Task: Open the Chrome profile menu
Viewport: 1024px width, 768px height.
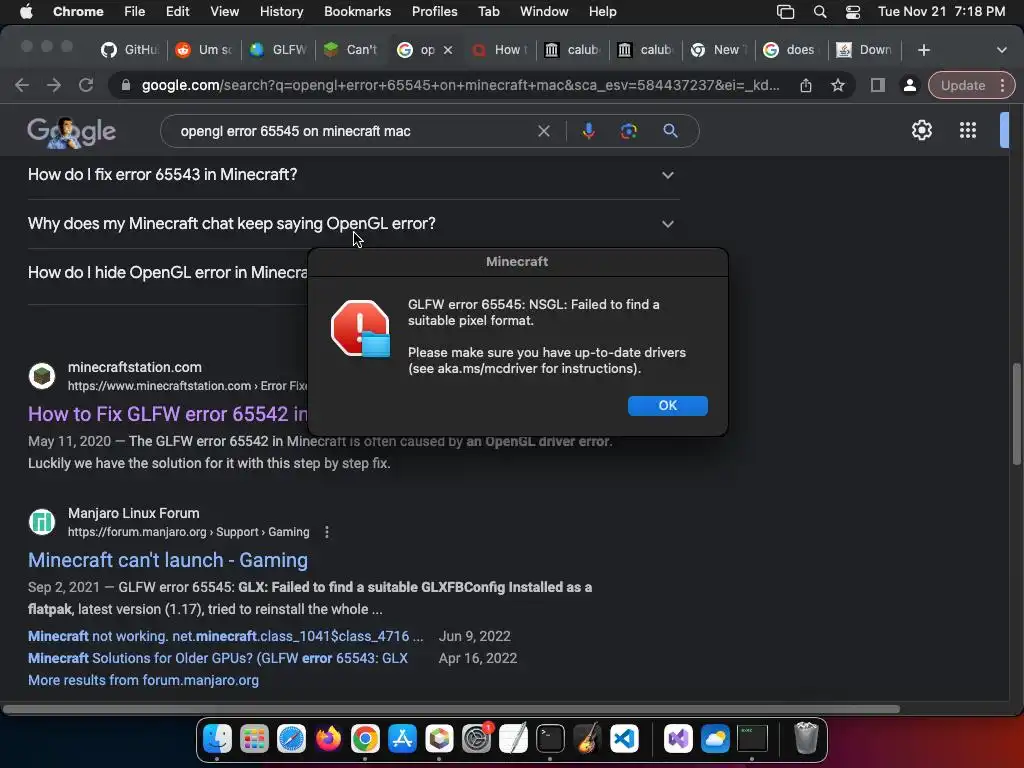Action: [x=909, y=85]
